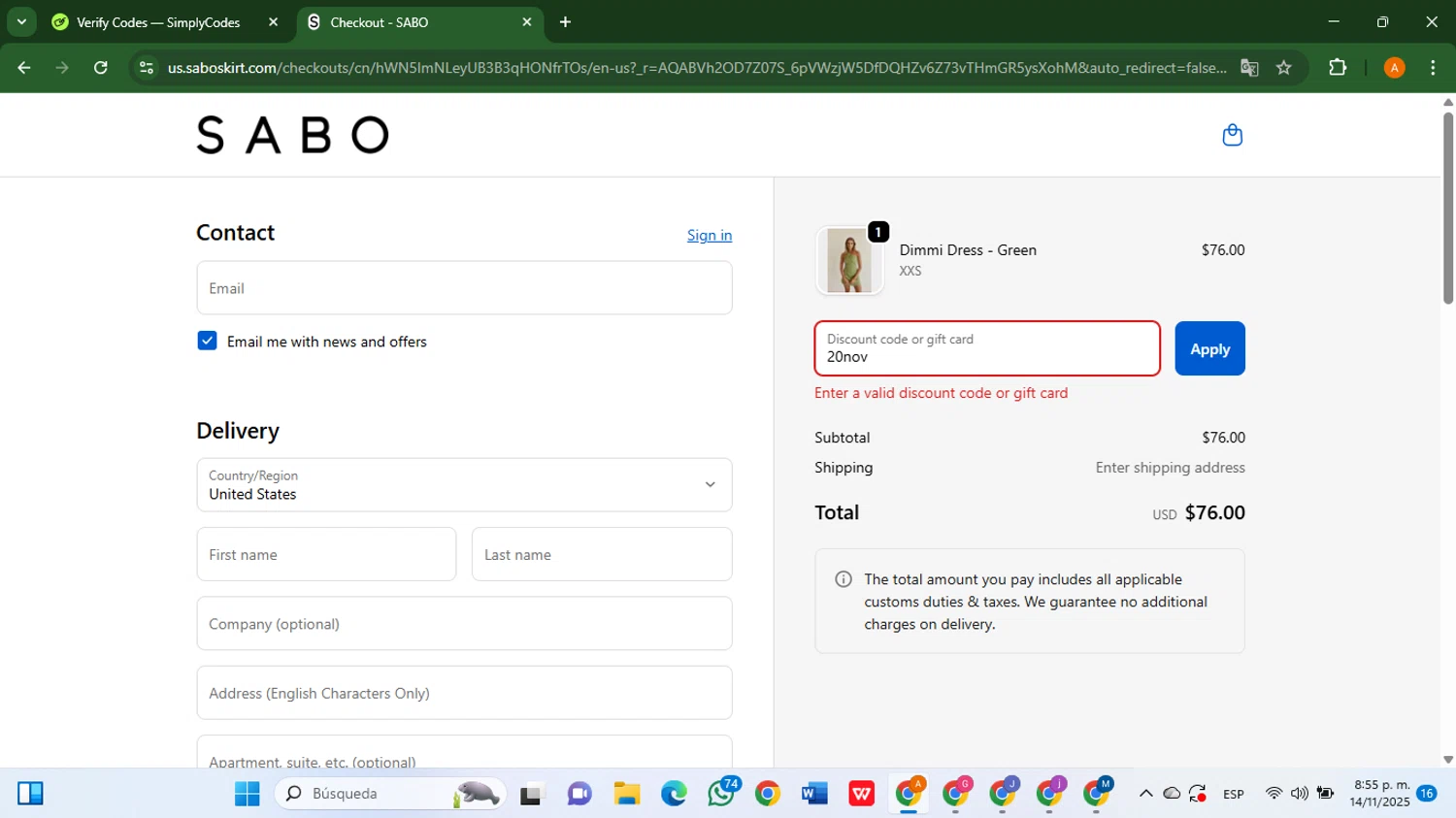Image resolution: width=1456 pixels, height=818 pixels.
Task: Launch Microsoft Edge from taskbar
Action: point(674,794)
